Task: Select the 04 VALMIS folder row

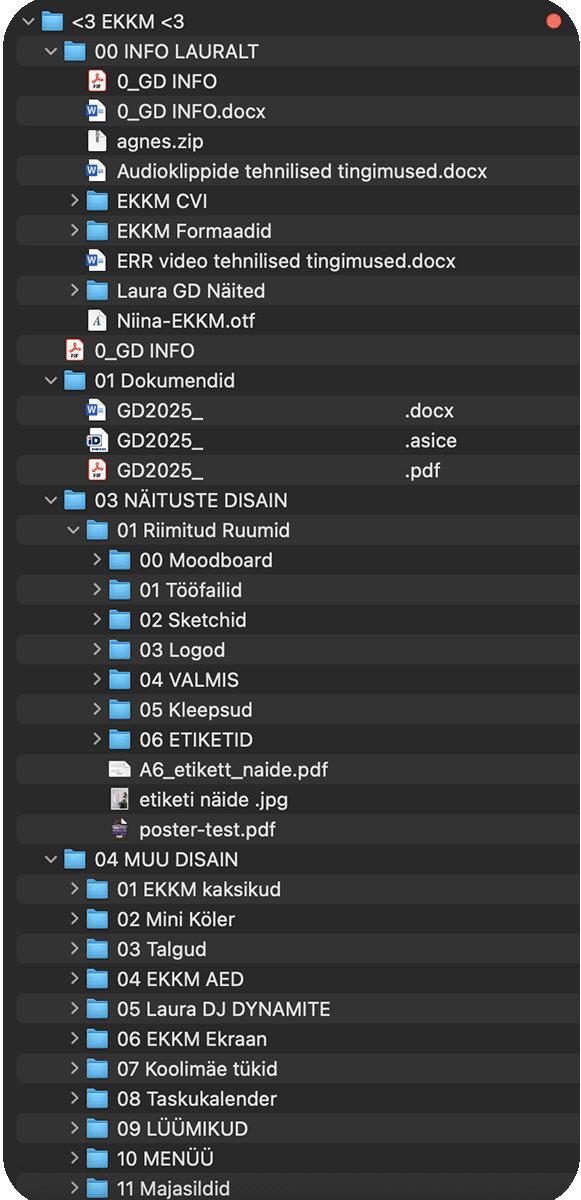Action: click(x=290, y=680)
